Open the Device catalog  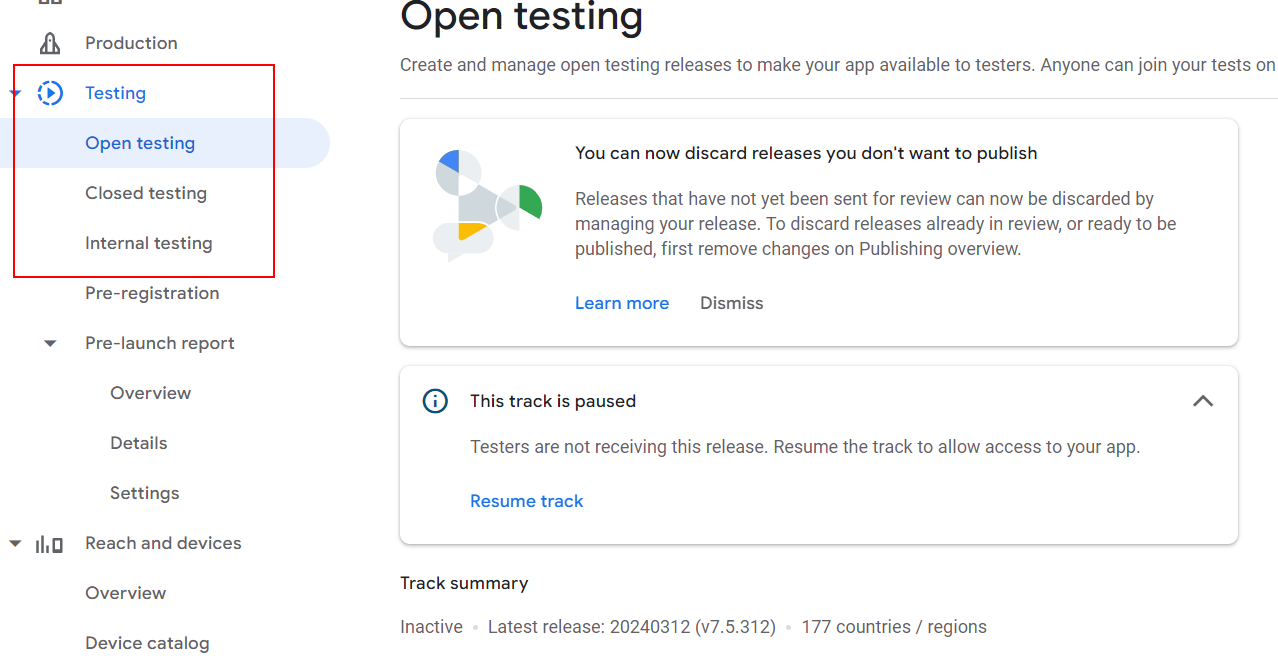147,642
